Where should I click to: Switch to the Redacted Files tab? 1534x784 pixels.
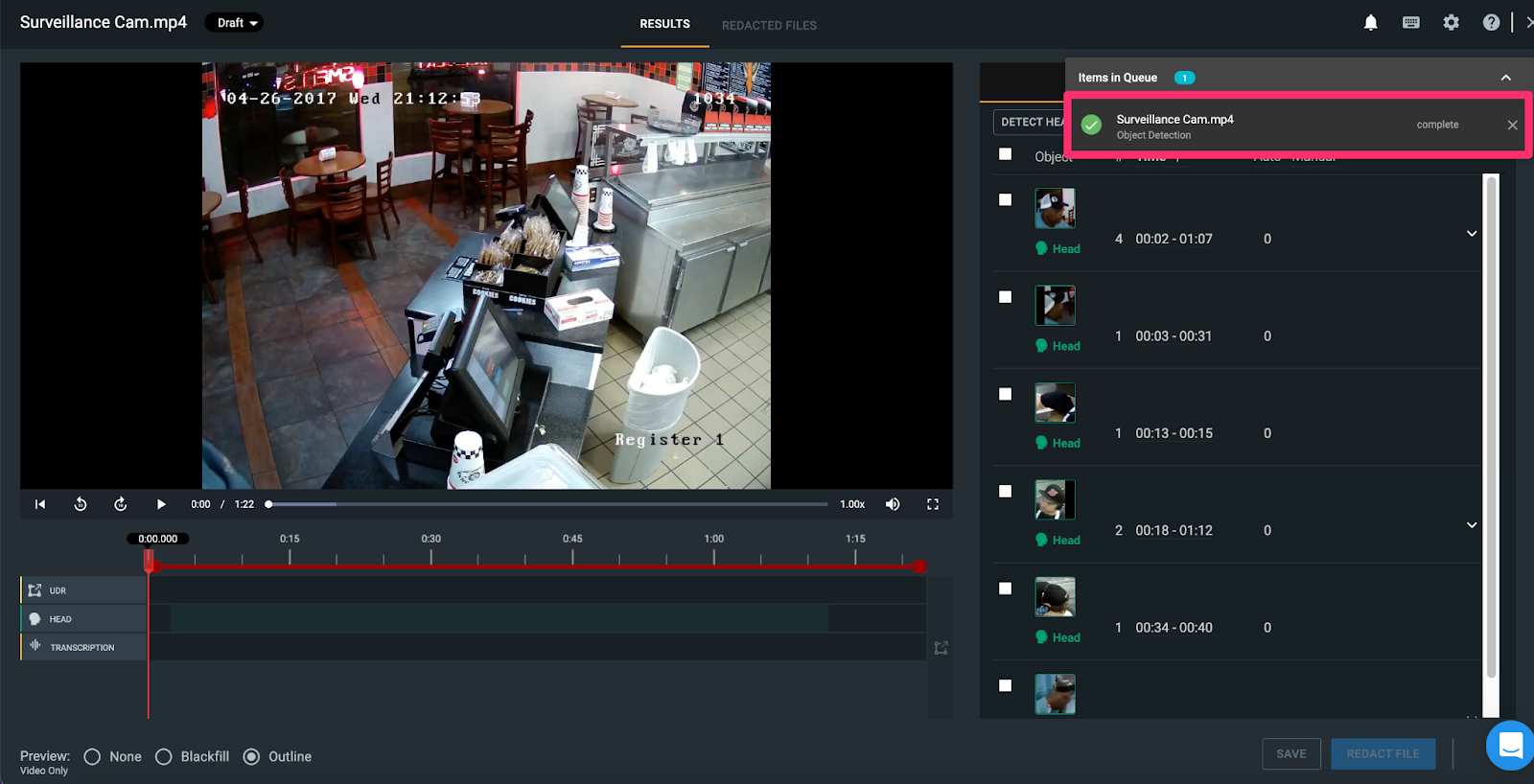[769, 25]
